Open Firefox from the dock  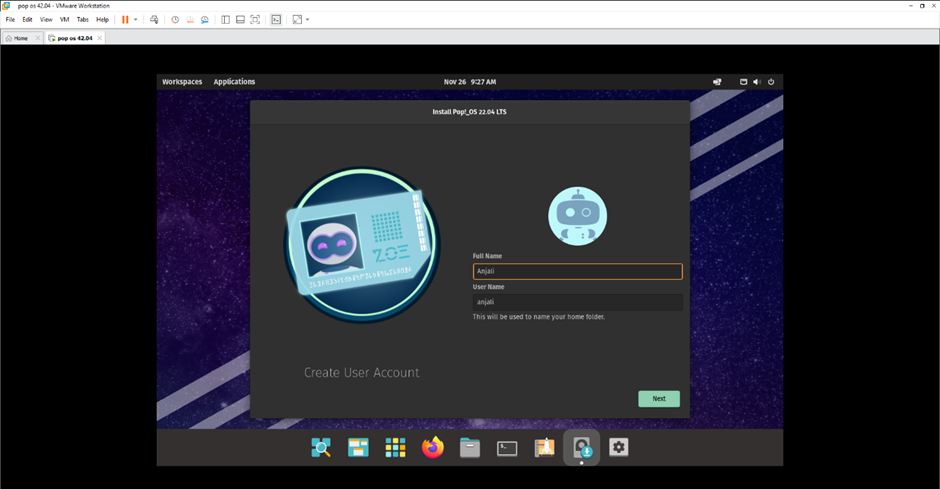tap(432, 448)
